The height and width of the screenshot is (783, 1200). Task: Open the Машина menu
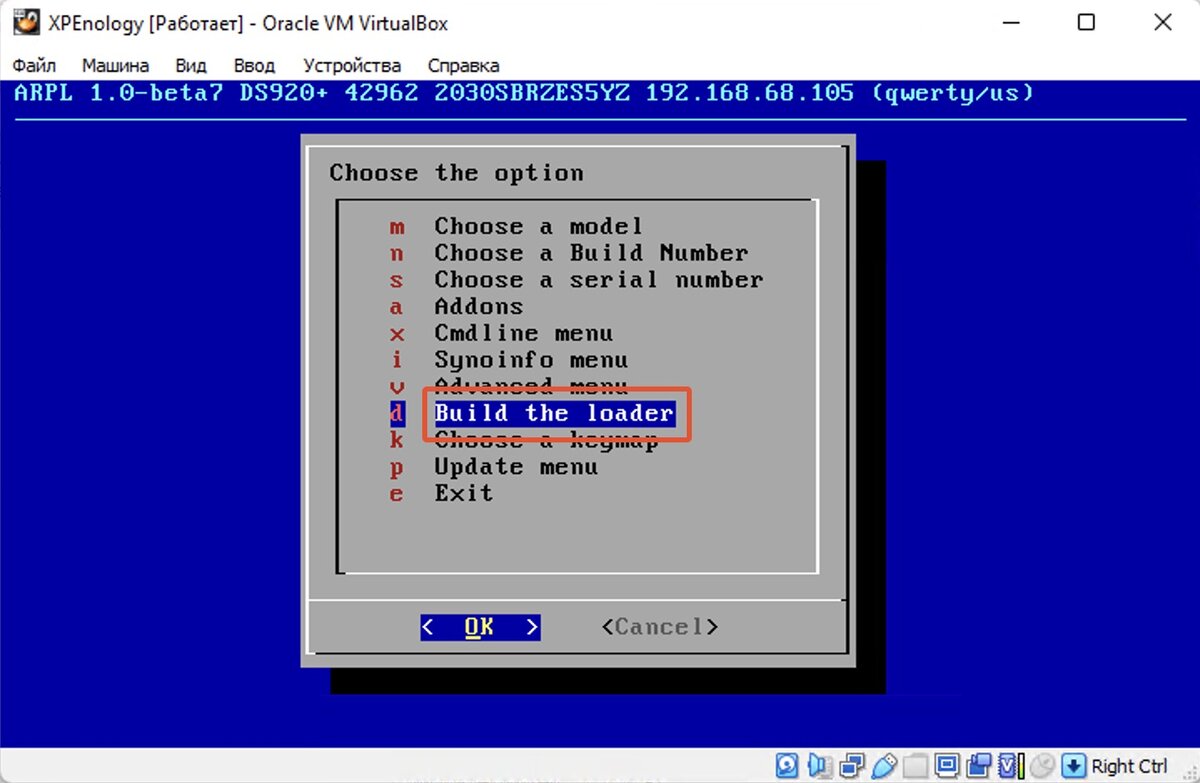tap(116, 66)
